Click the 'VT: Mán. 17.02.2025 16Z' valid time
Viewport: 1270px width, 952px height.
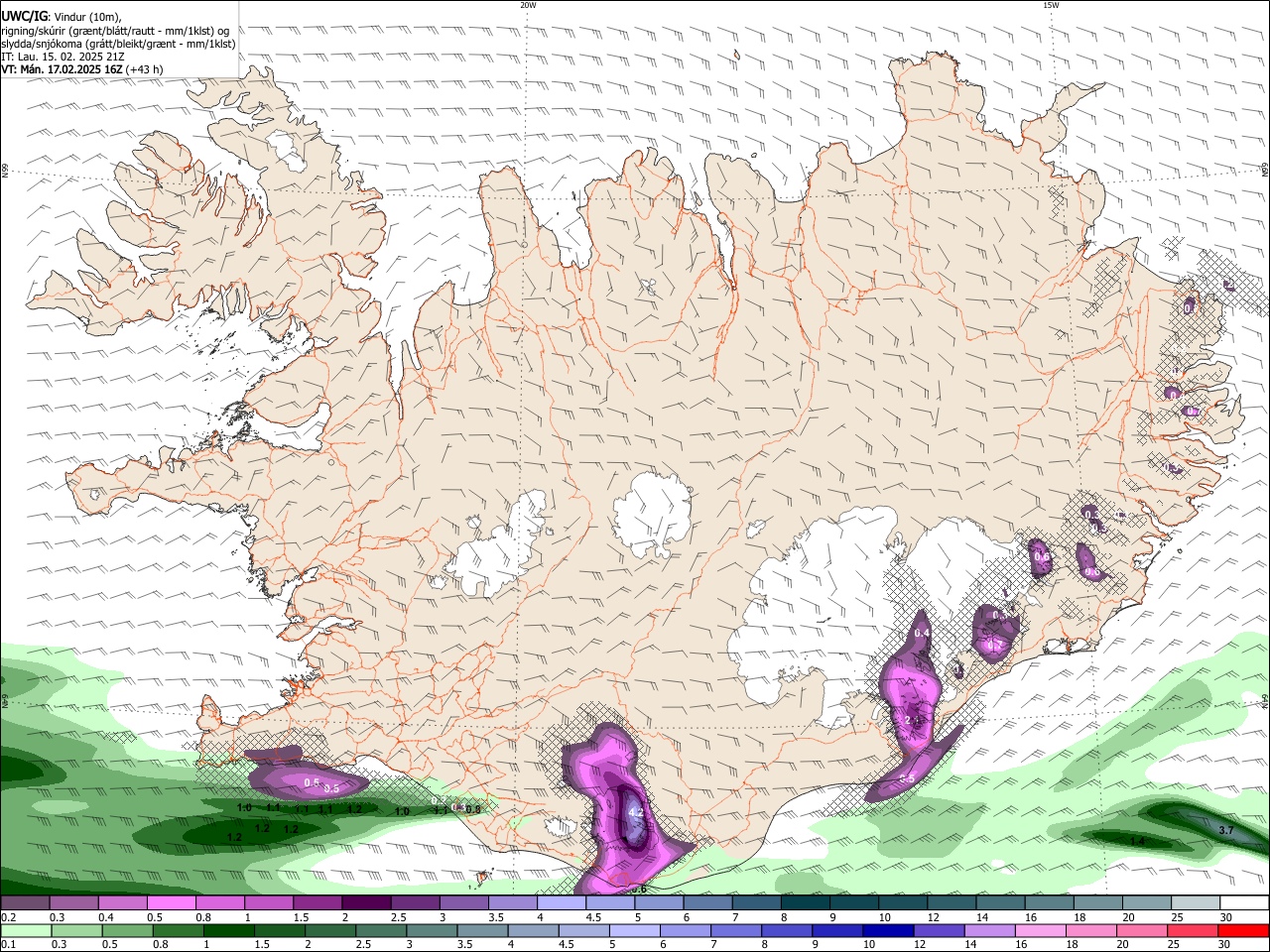62,69
